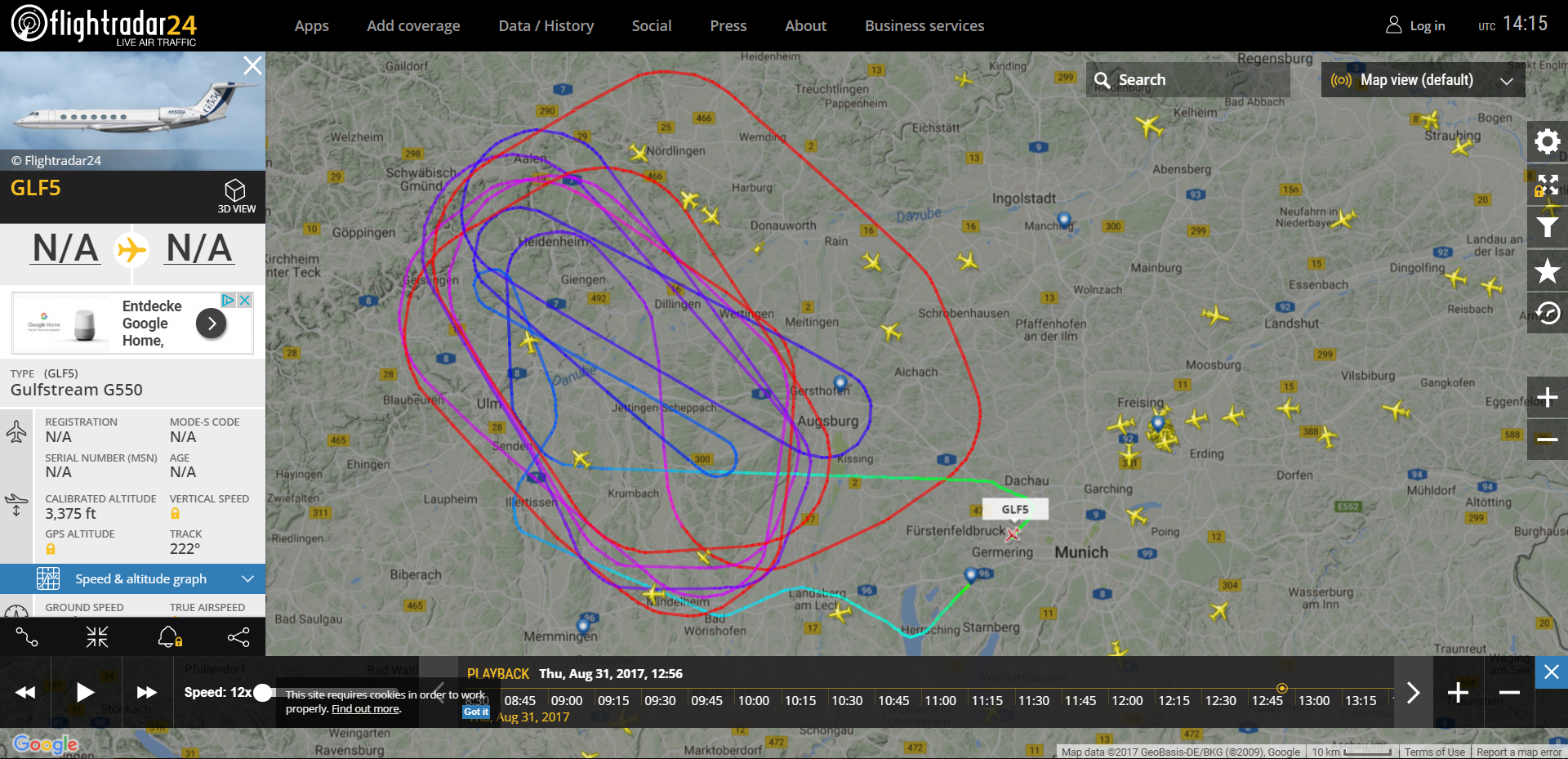Screen dimensions: 1568x759
Task: Click the calibrated altitude value 3,375 ft
Action: point(70,514)
